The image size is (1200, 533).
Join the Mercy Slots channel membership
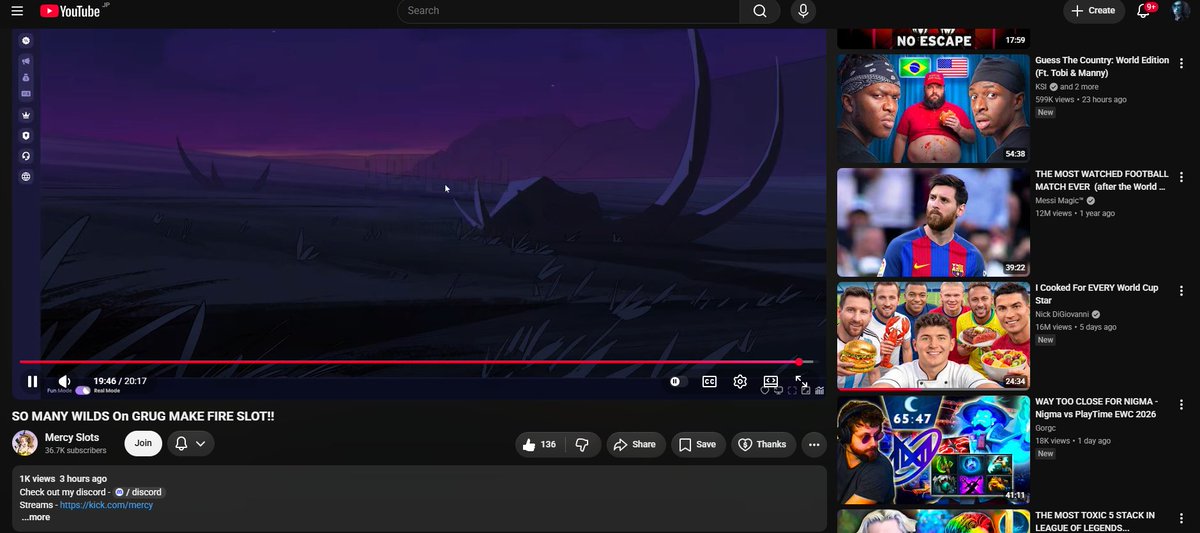[x=143, y=443]
